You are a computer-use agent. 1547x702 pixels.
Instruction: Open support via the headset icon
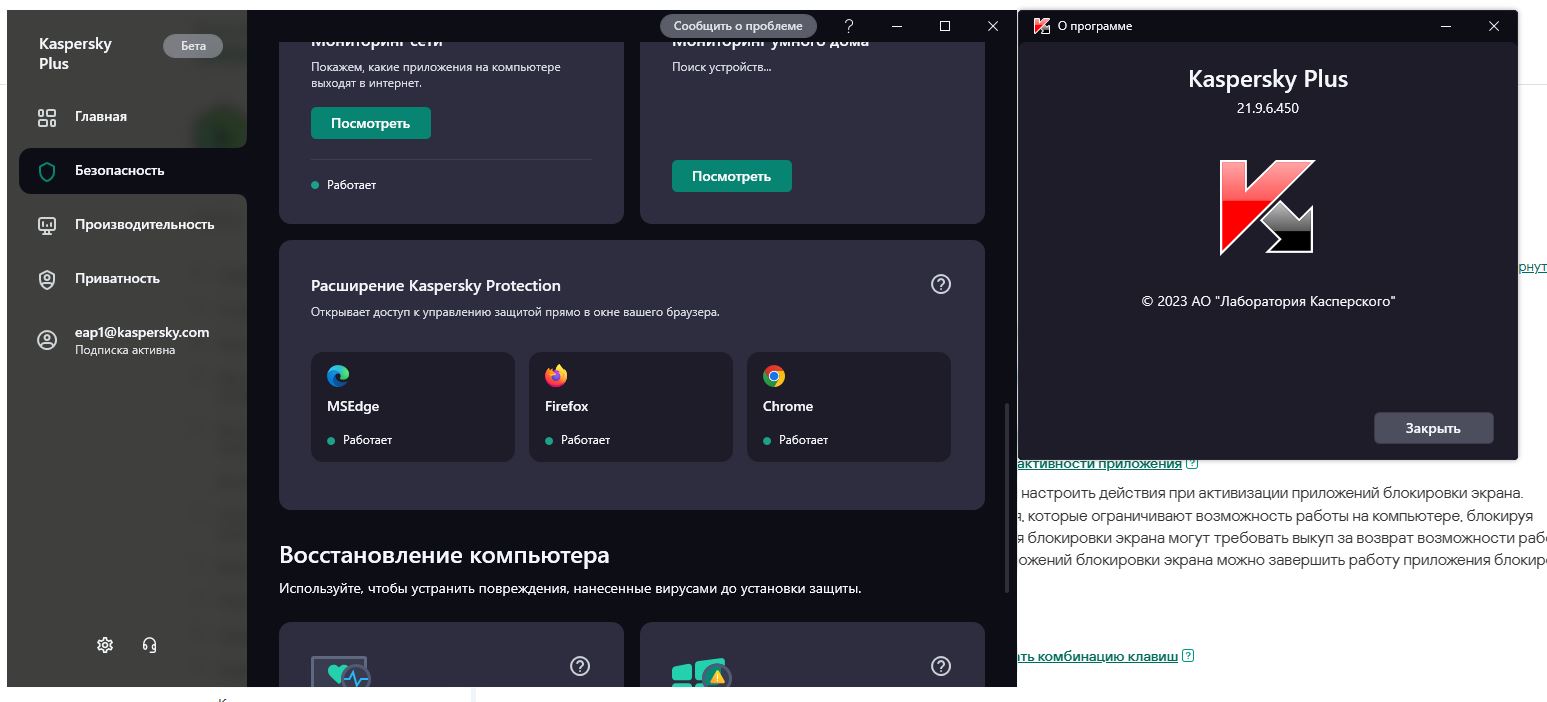(x=149, y=645)
